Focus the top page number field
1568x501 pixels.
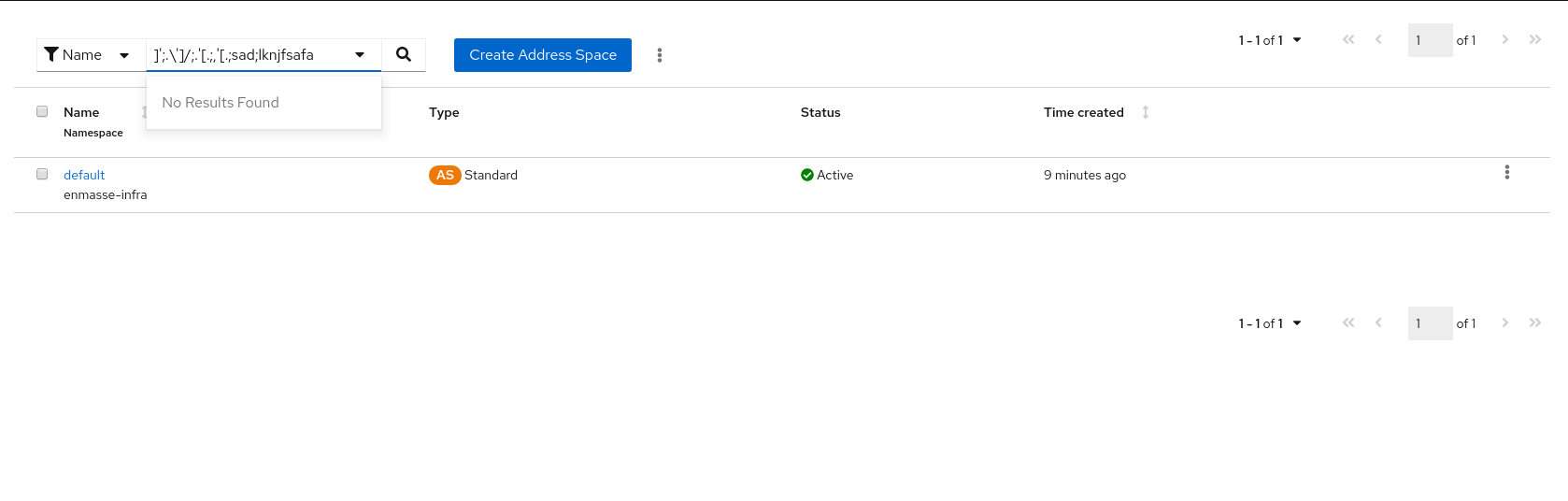pyautogui.click(x=1430, y=40)
